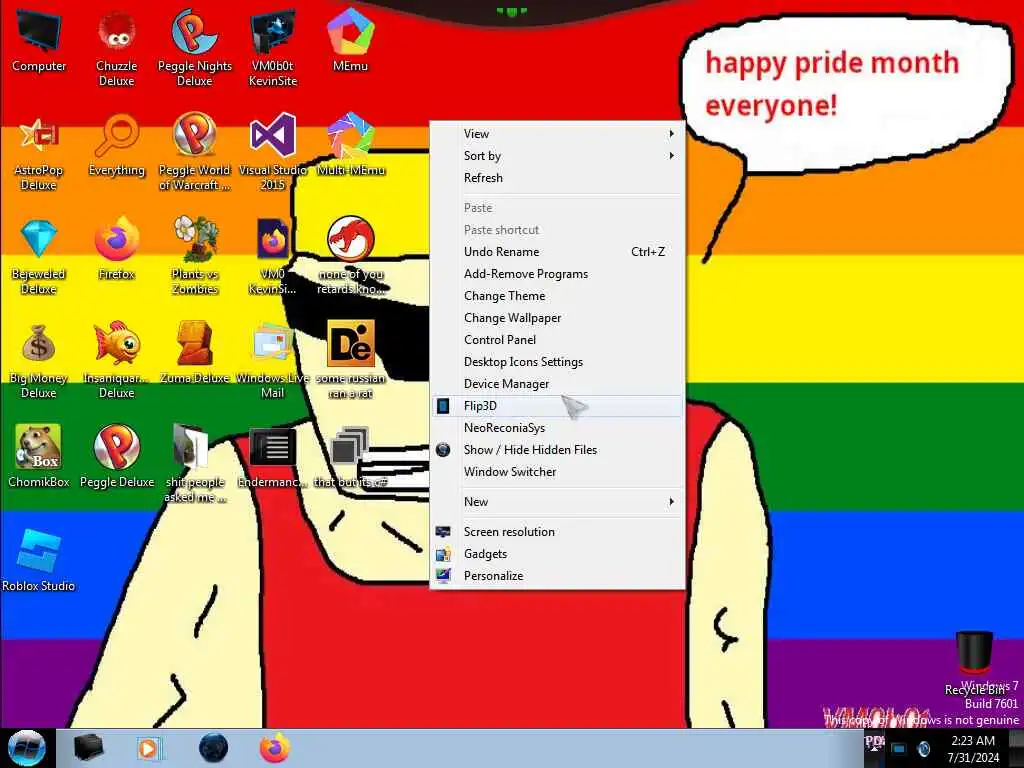Choose NeoReconiaSys menu entry
Screen dimensions: 1024x768
click(557, 428)
